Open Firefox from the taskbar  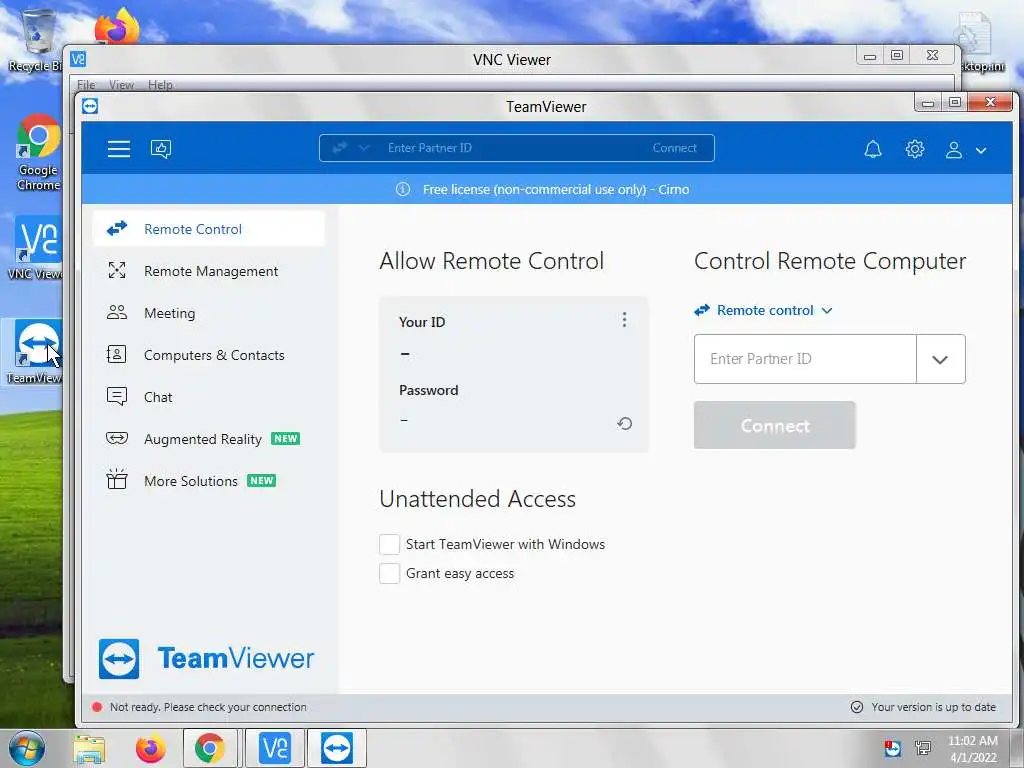[150, 749]
